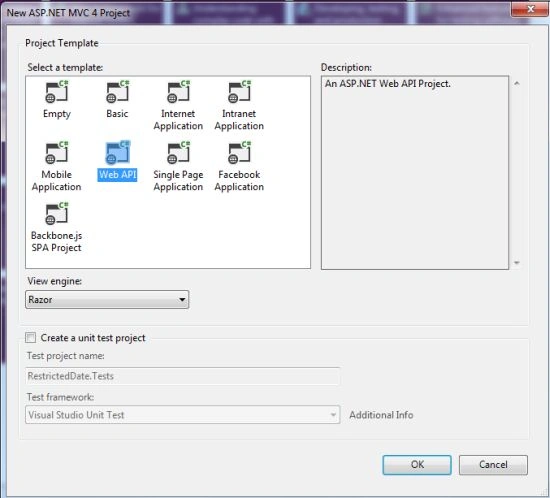Choose the Internet Application template icon
The height and width of the screenshot is (498, 550).
(179, 92)
